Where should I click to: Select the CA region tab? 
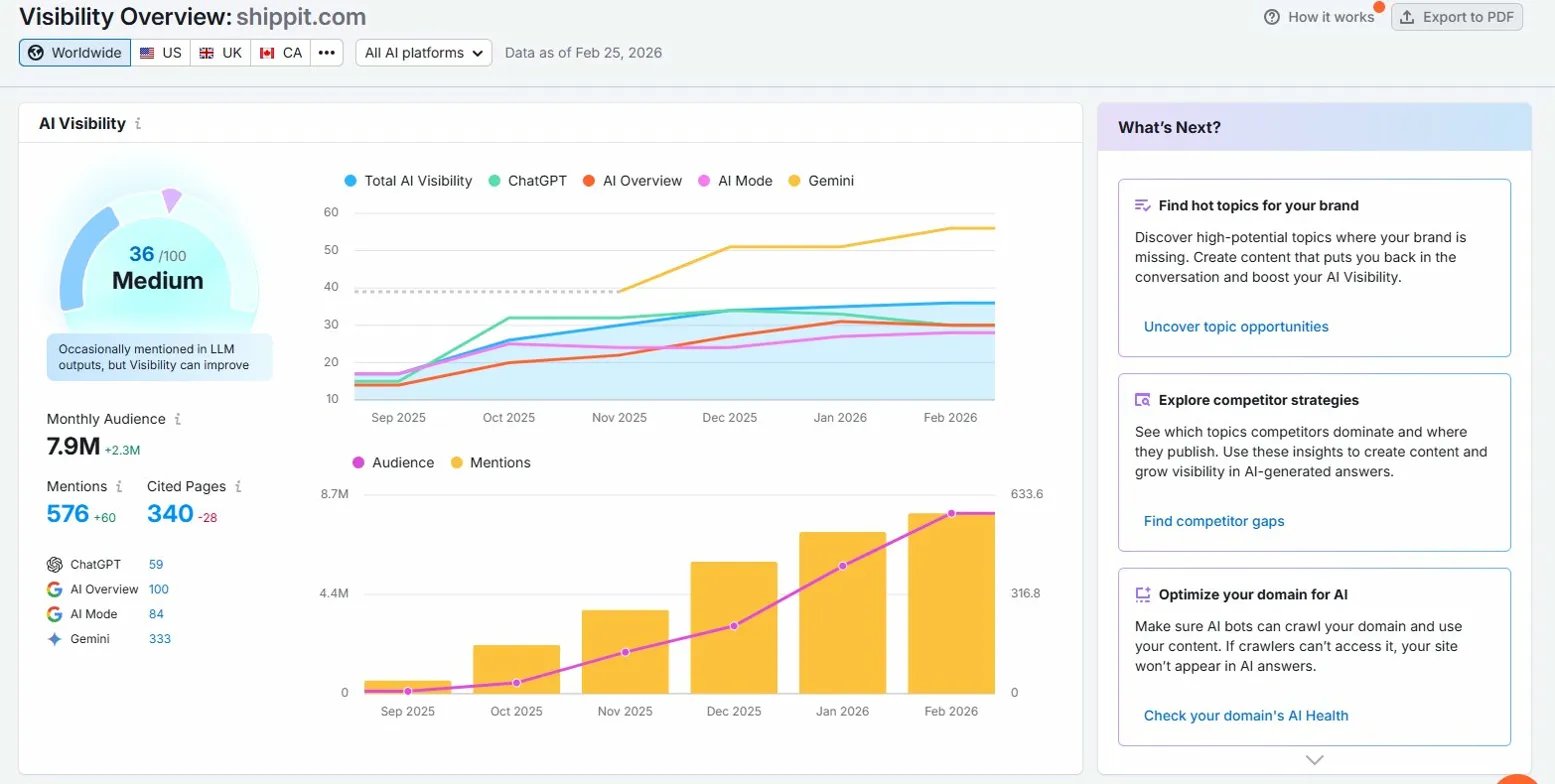[x=281, y=53]
